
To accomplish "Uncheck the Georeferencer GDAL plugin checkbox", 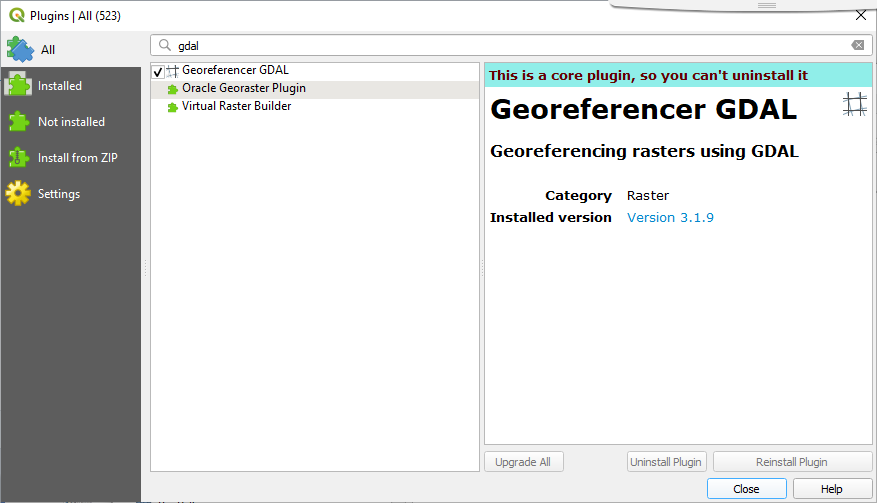I will coord(158,72).
